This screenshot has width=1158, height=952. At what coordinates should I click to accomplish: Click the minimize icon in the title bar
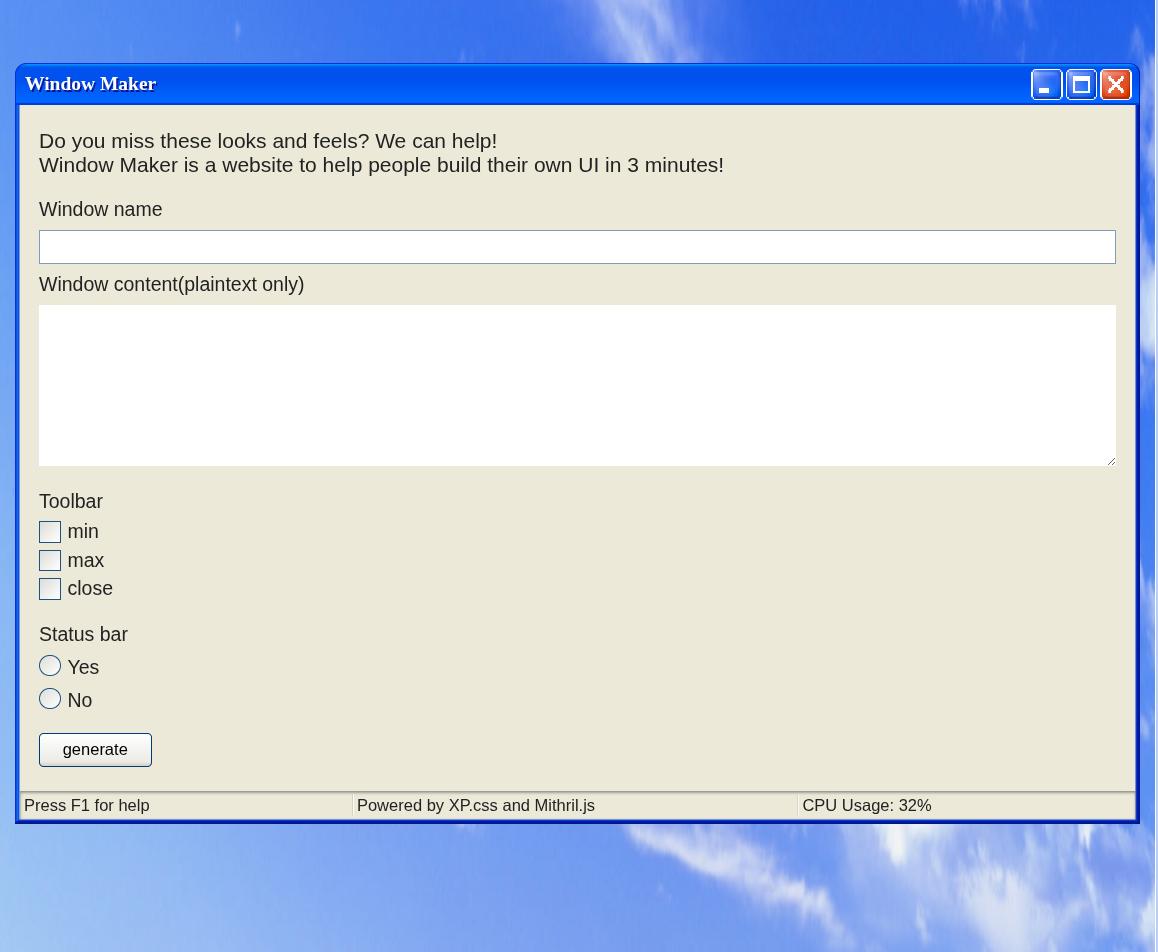[1046, 85]
